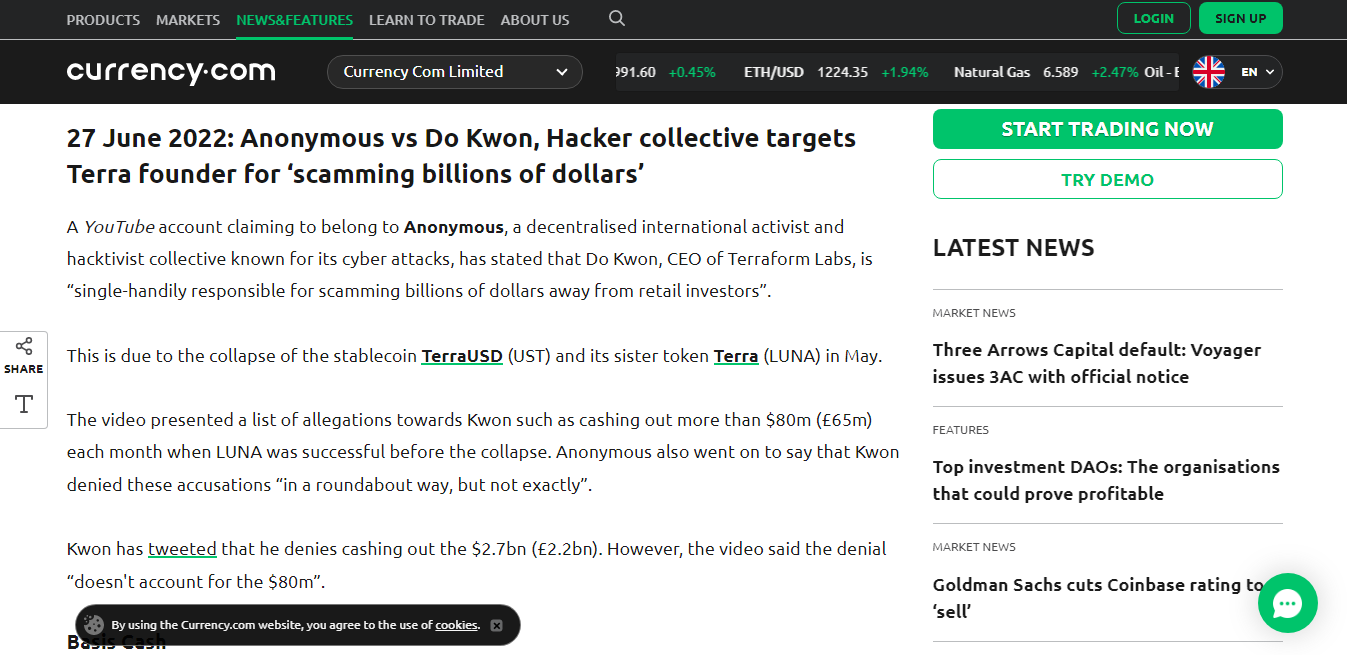Click the cookie icon in banner

tap(94, 625)
